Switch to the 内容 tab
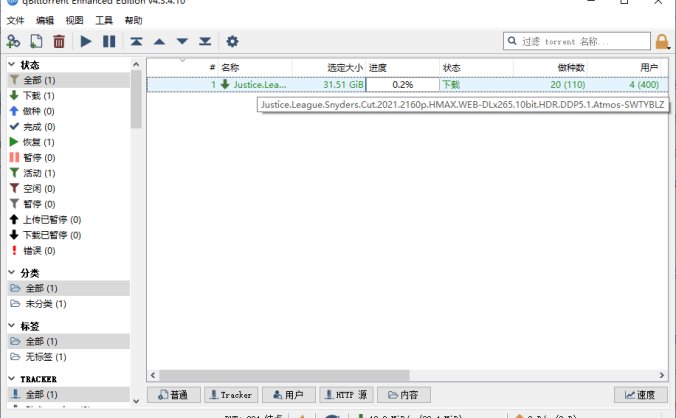The width and height of the screenshot is (676, 418). tap(404, 395)
